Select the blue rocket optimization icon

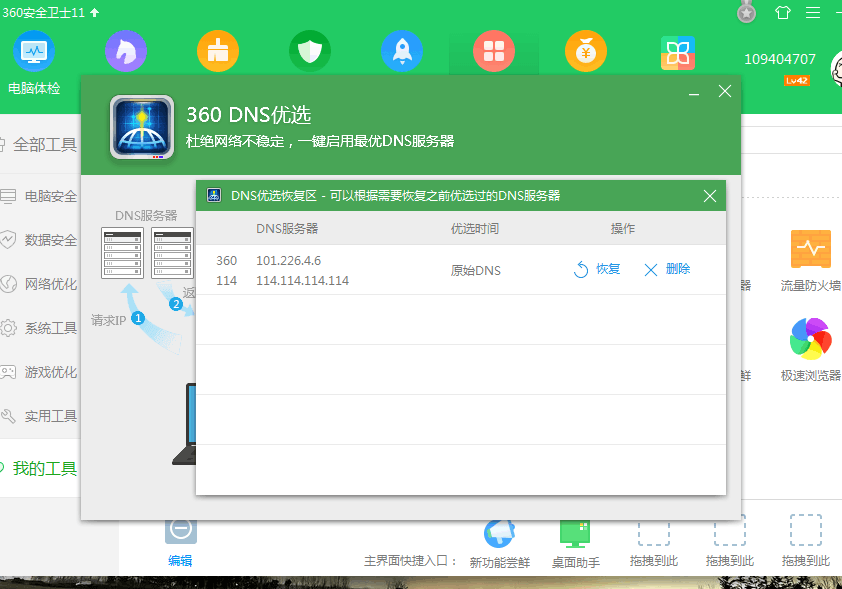401,50
